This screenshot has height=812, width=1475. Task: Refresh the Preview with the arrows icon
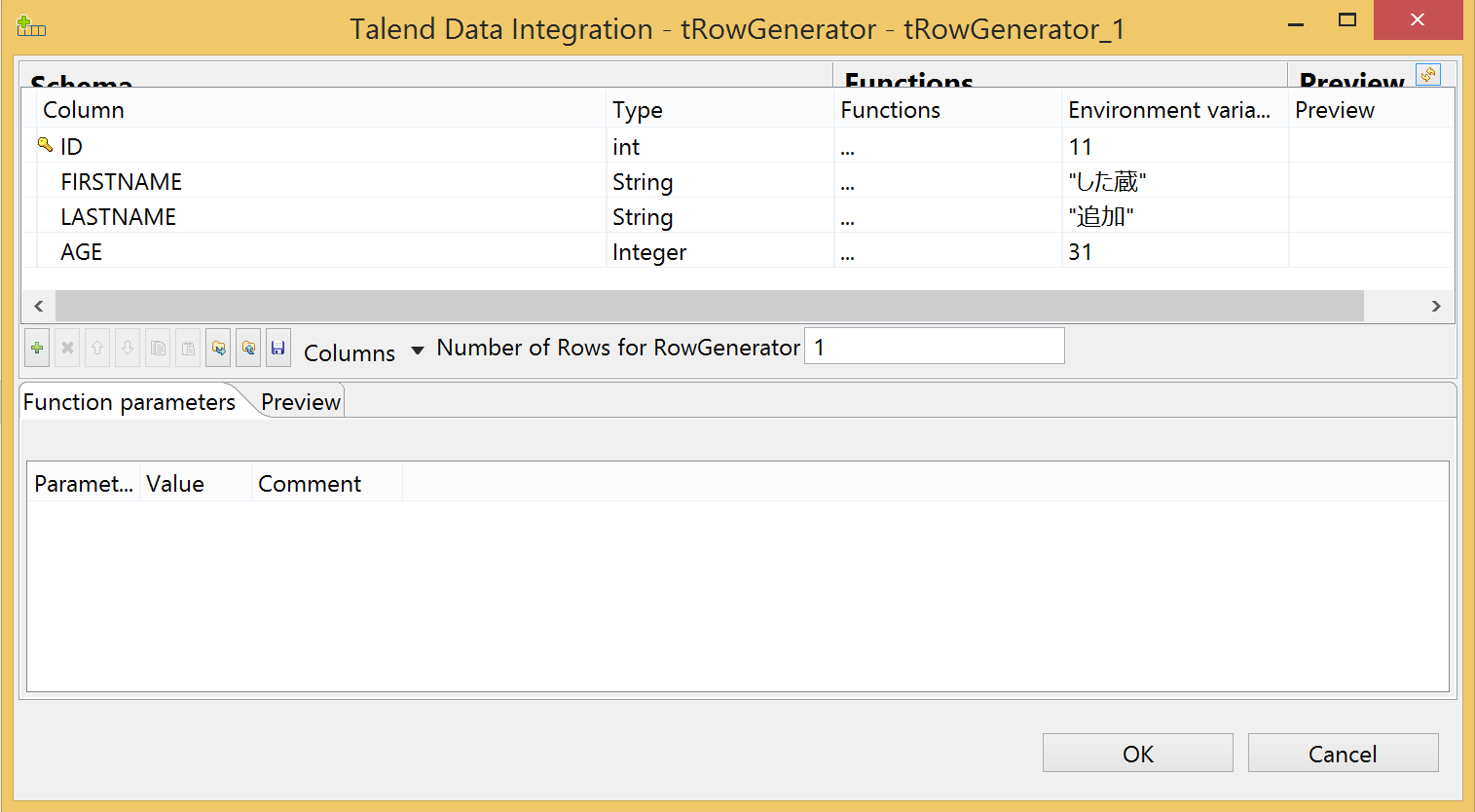[x=1427, y=74]
